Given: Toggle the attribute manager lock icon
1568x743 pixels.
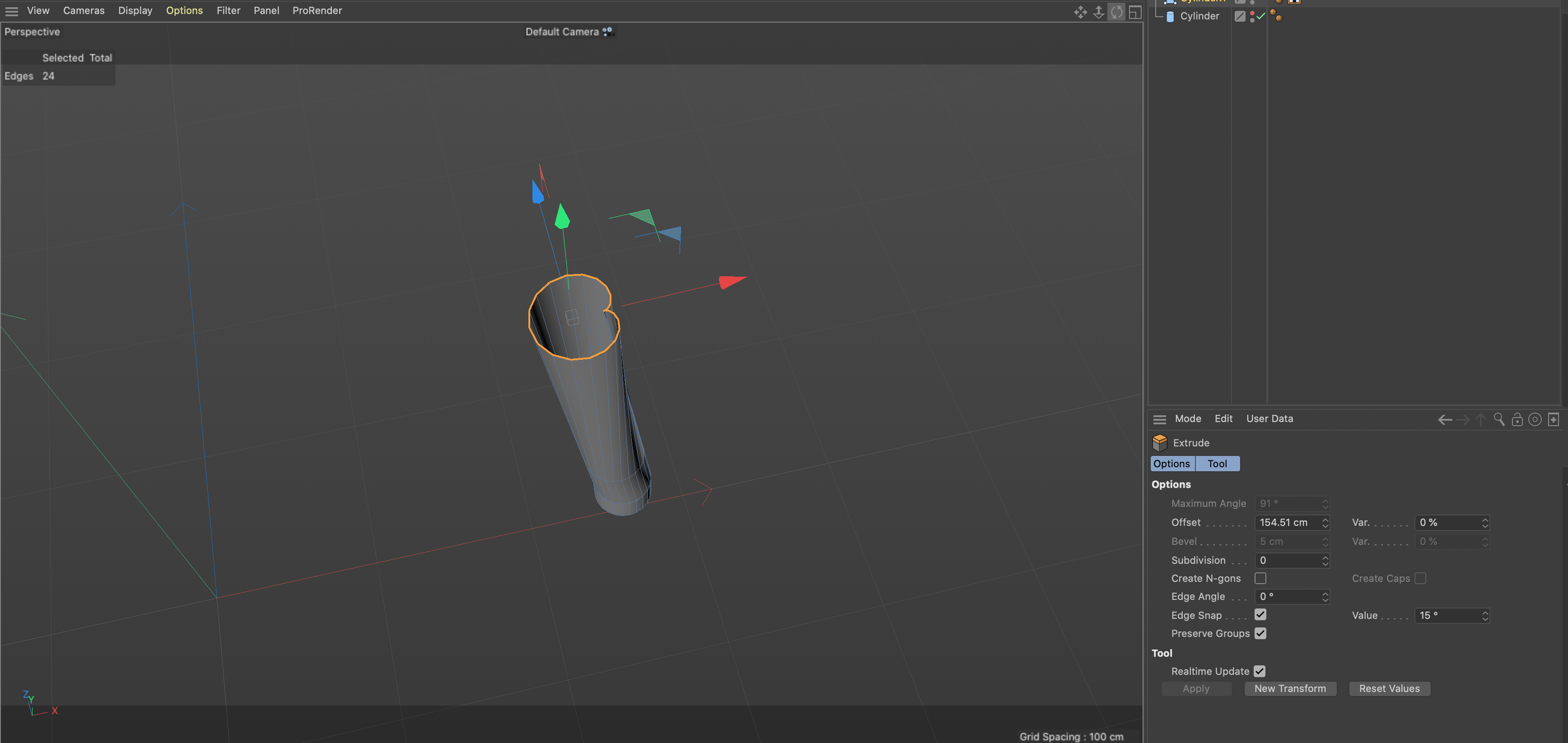Looking at the screenshot, I should (x=1517, y=419).
